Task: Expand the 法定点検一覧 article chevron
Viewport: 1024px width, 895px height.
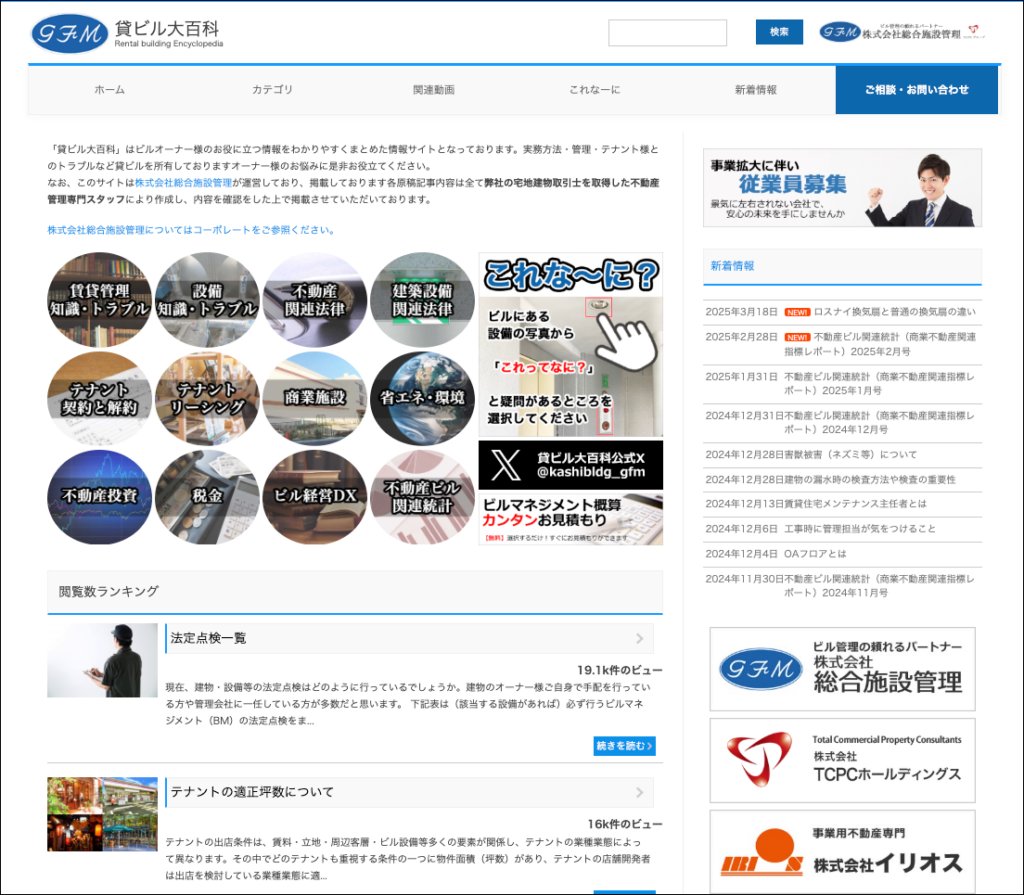Action: pyautogui.click(x=640, y=638)
